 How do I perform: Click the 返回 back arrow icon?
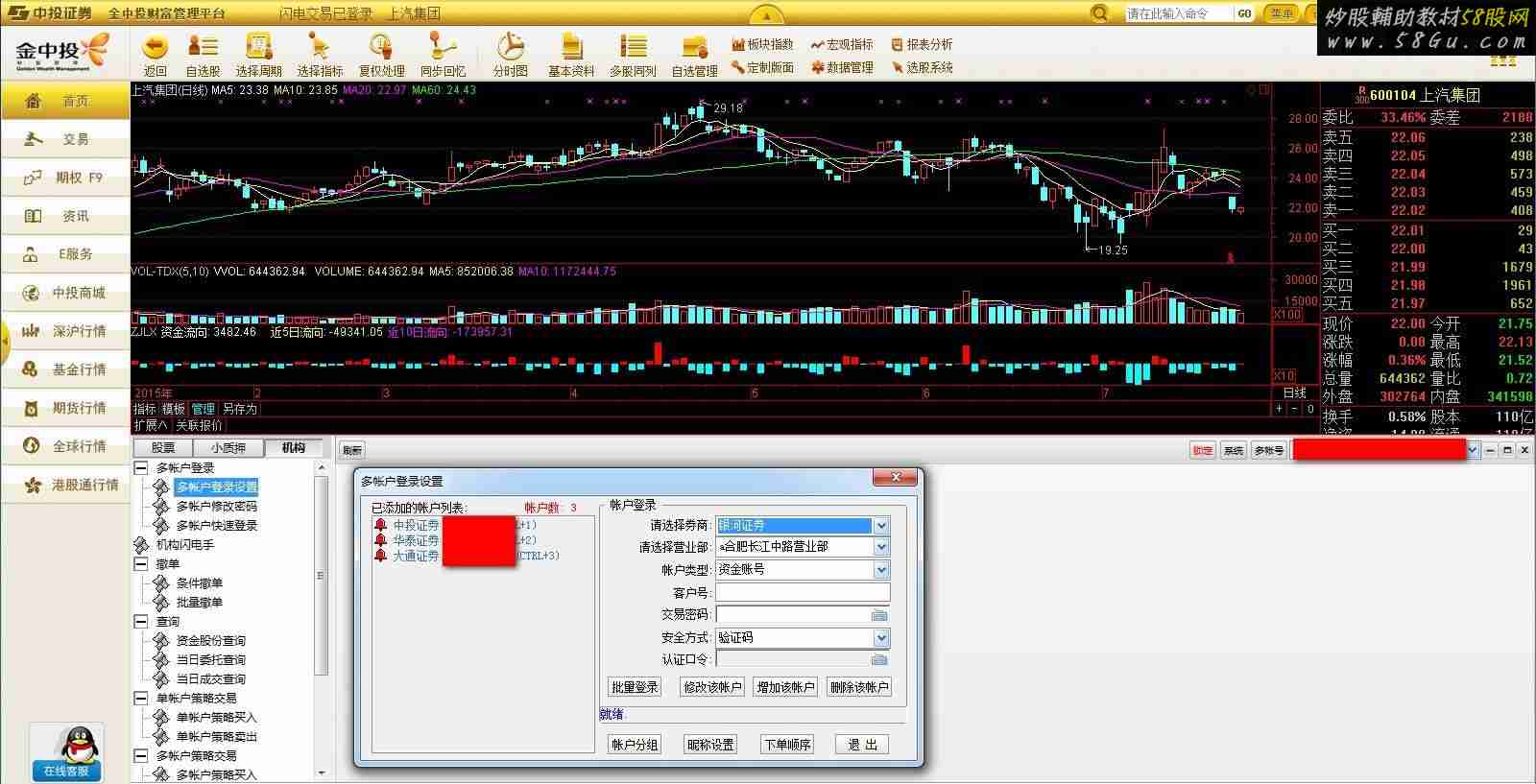pos(155,47)
